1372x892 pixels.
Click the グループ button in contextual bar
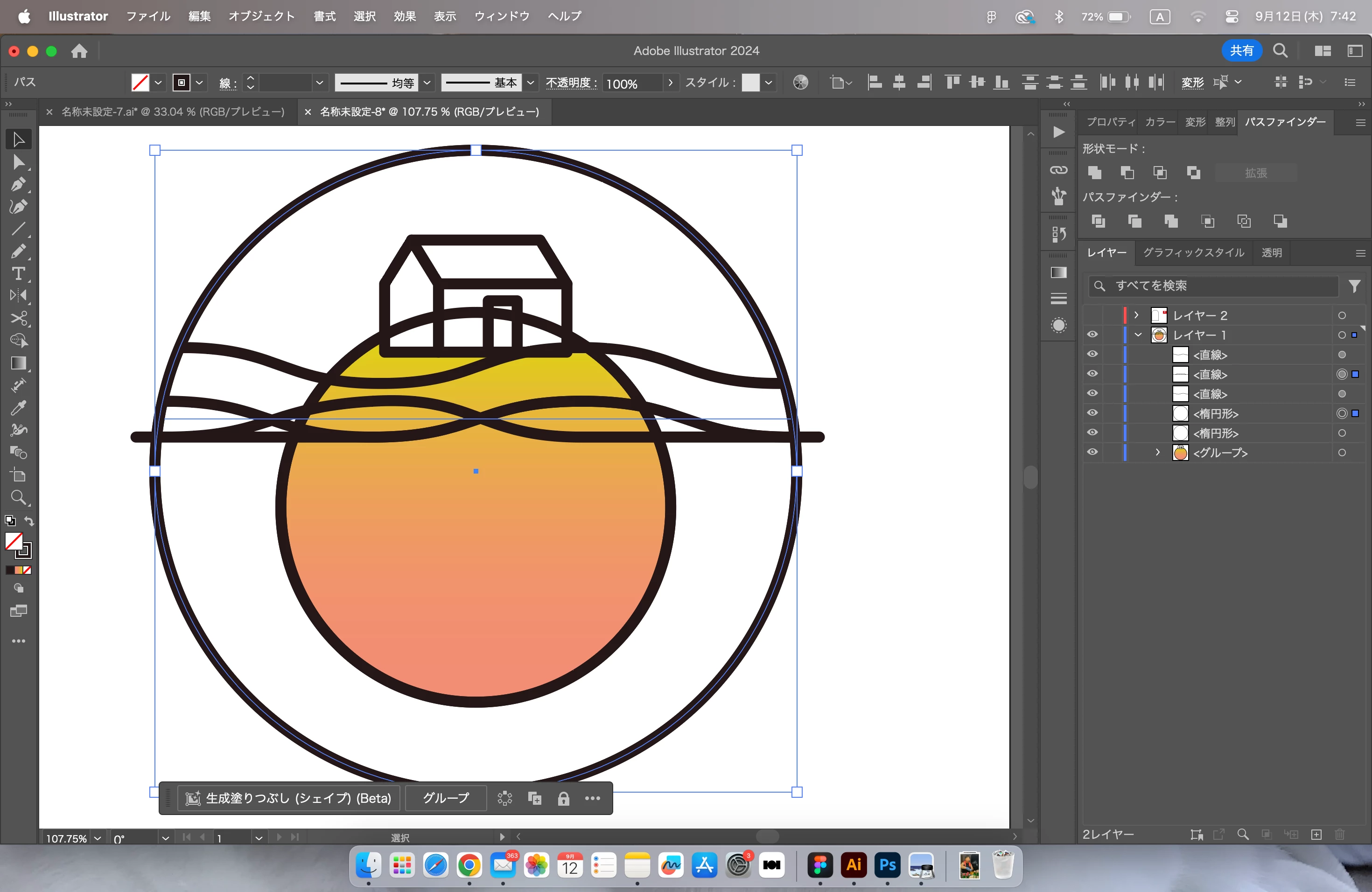pos(446,798)
